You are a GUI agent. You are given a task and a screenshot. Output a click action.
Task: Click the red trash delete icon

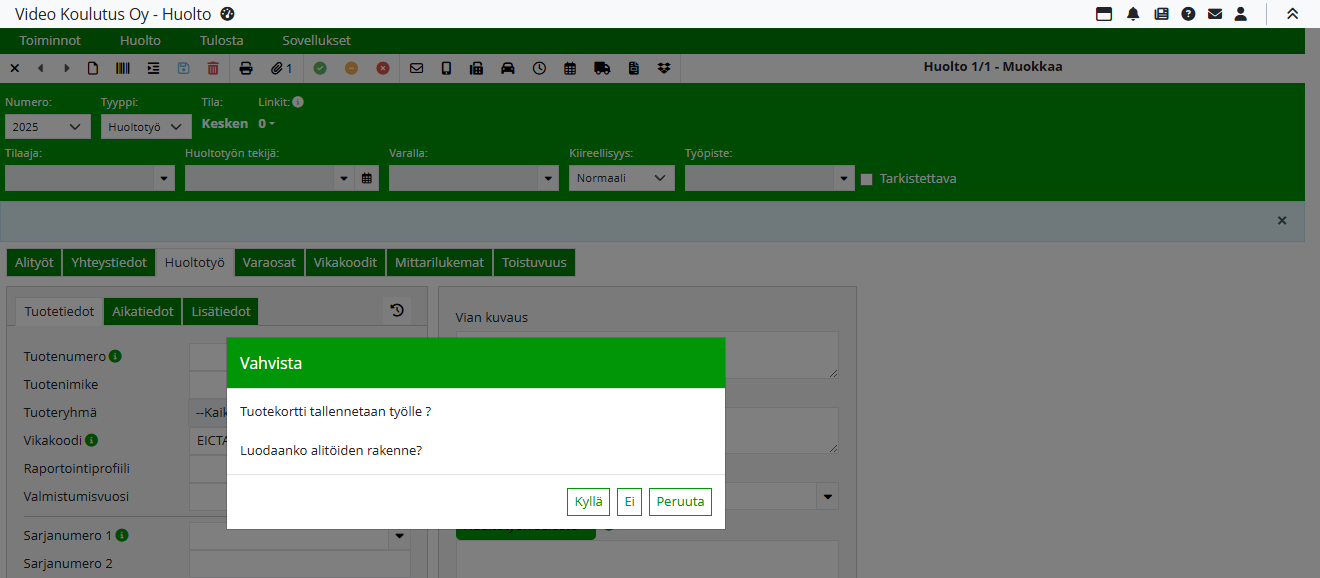point(213,68)
